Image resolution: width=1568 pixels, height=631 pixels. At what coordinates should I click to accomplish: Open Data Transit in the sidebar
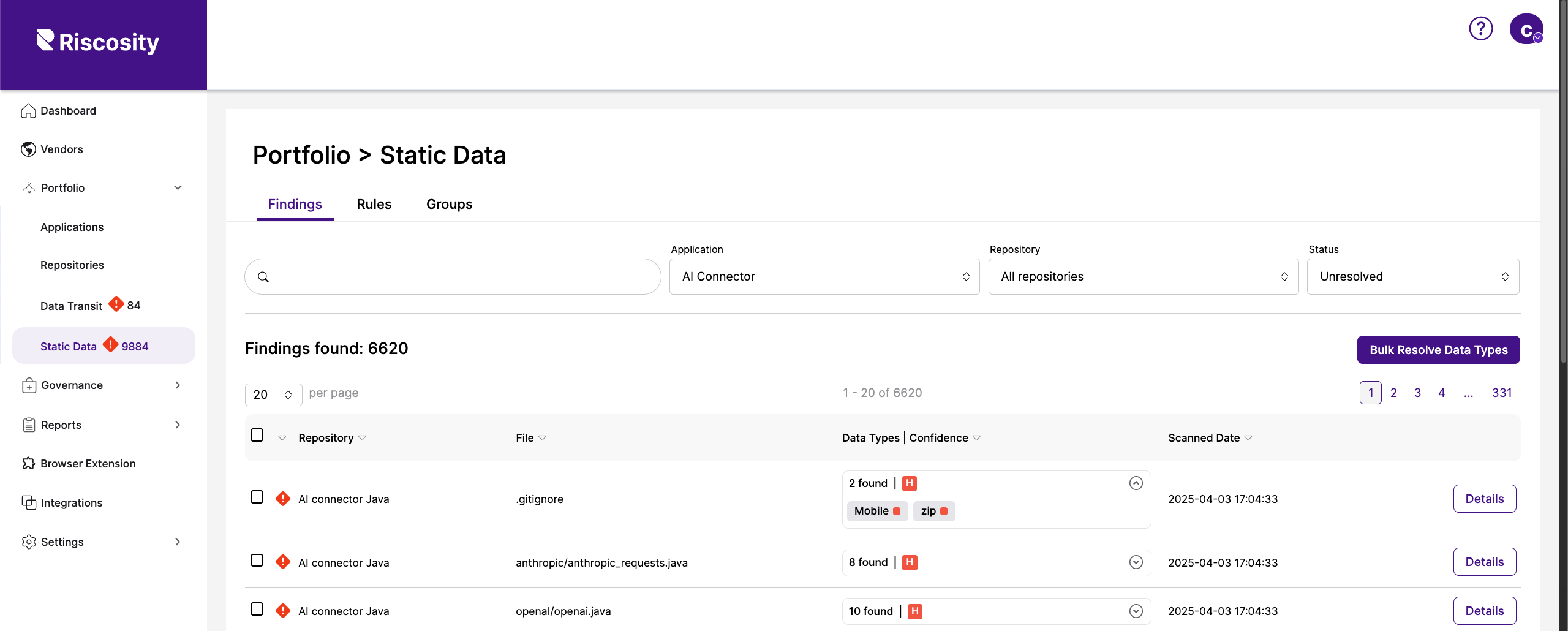point(71,306)
